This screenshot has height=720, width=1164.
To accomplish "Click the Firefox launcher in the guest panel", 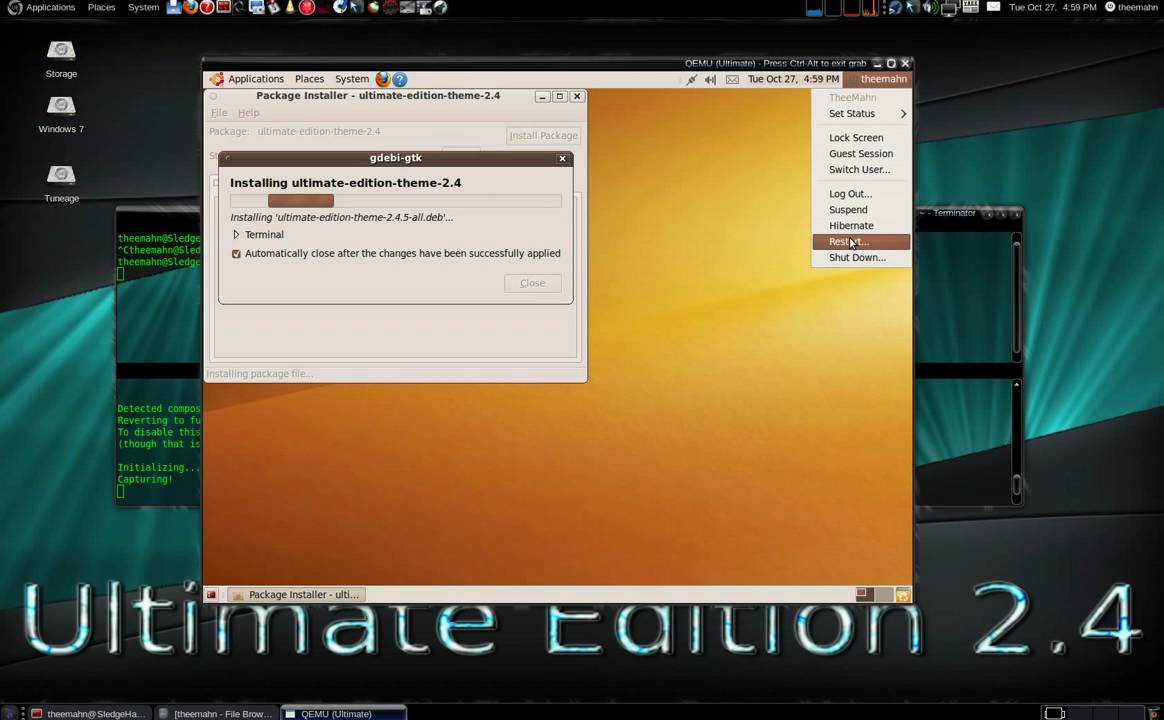I will point(383,79).
